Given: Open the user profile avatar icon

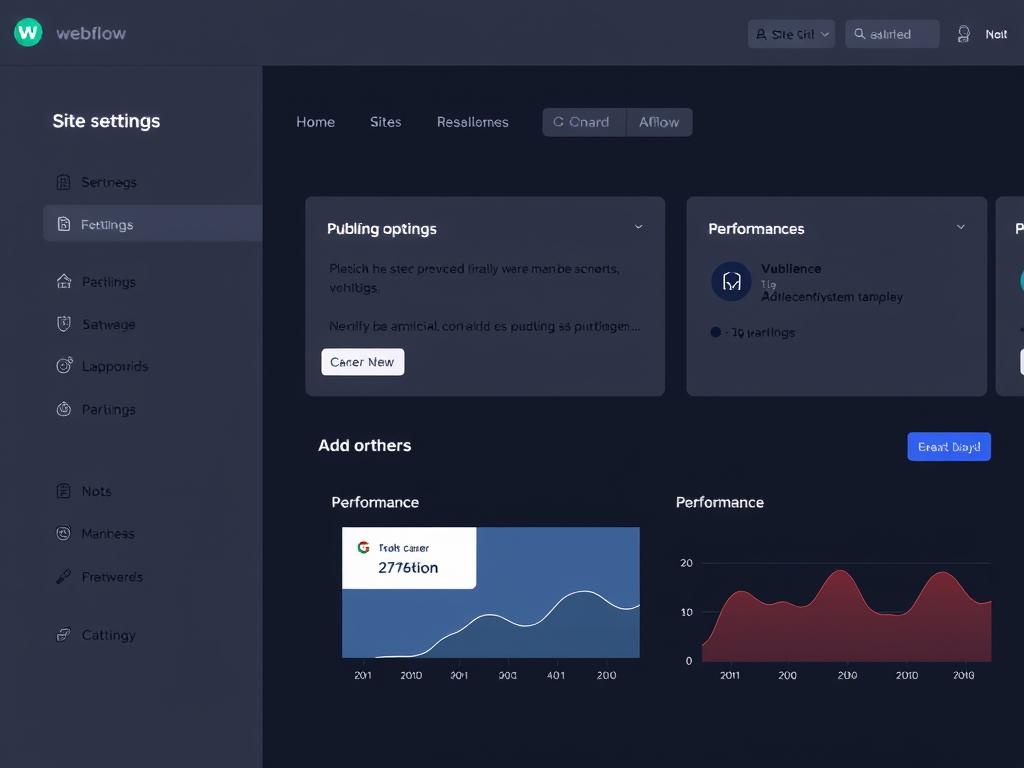Looking at the screenshot, I should 963,34.
